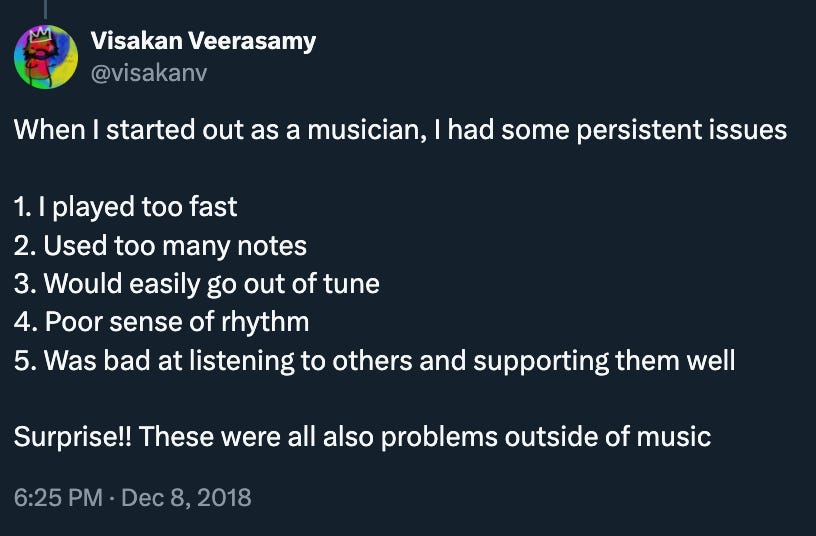
Task: Click the 6:25 PM timestamp
Action: 58,497
